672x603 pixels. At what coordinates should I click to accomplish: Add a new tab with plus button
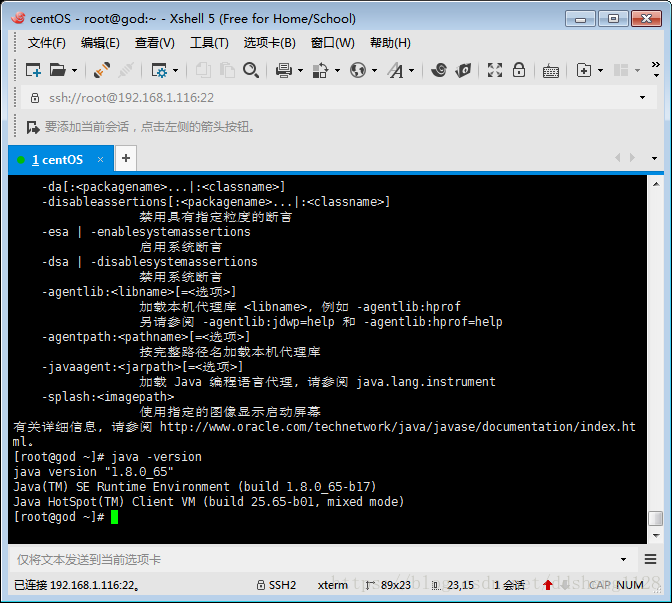(126, 159)
